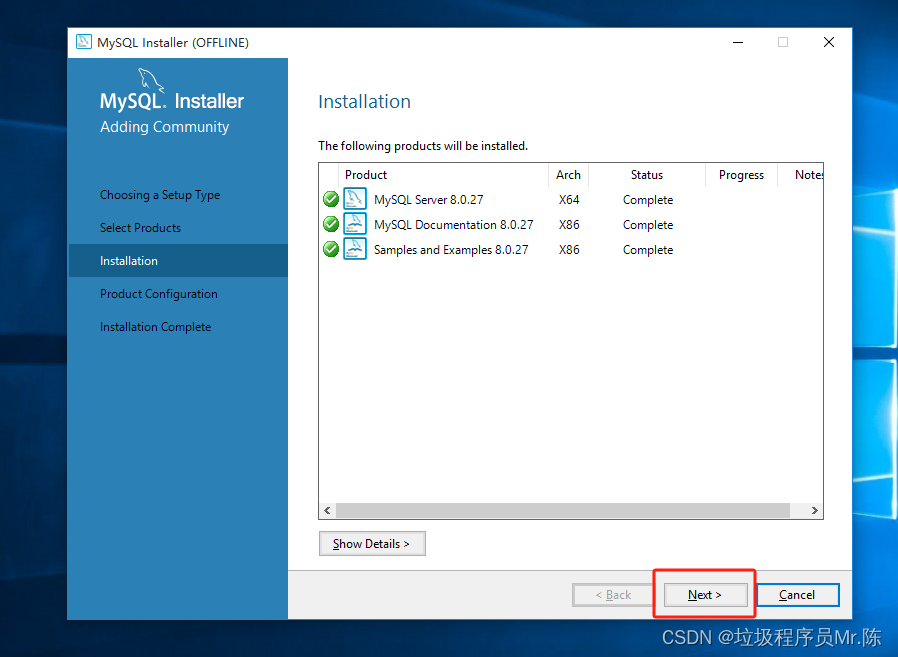Click the MySQL dolphin logo in sidebar
The height and width of the screenshot is (657, 898).
click(151, 79)
